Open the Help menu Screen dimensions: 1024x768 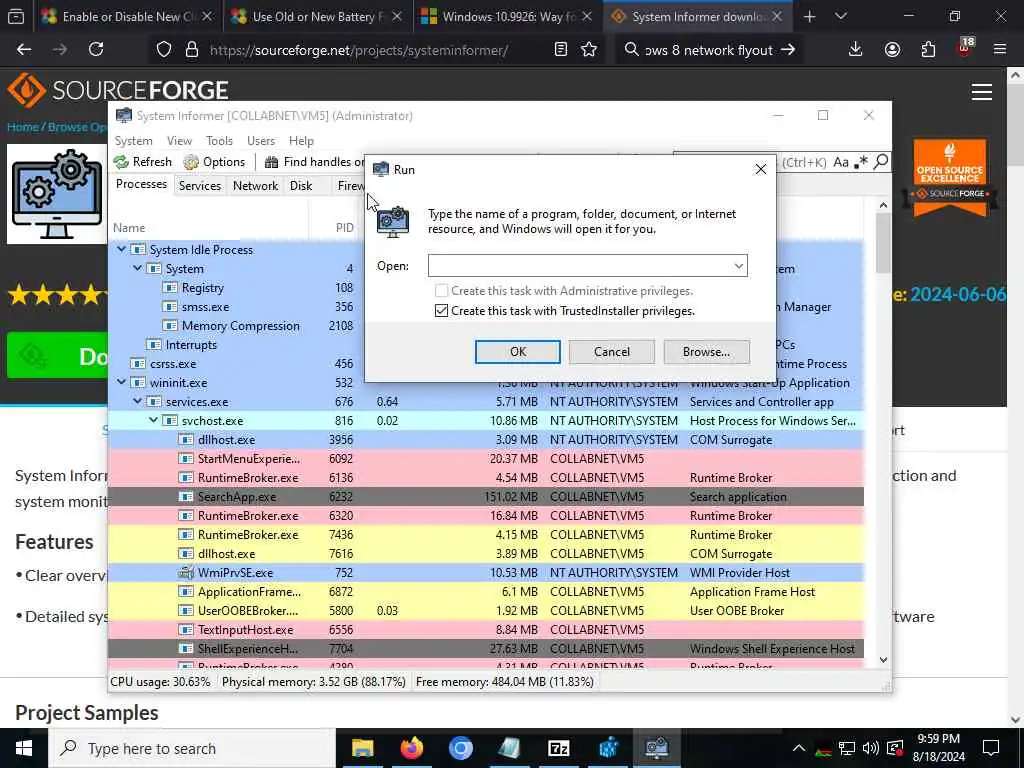click(301, 140)
